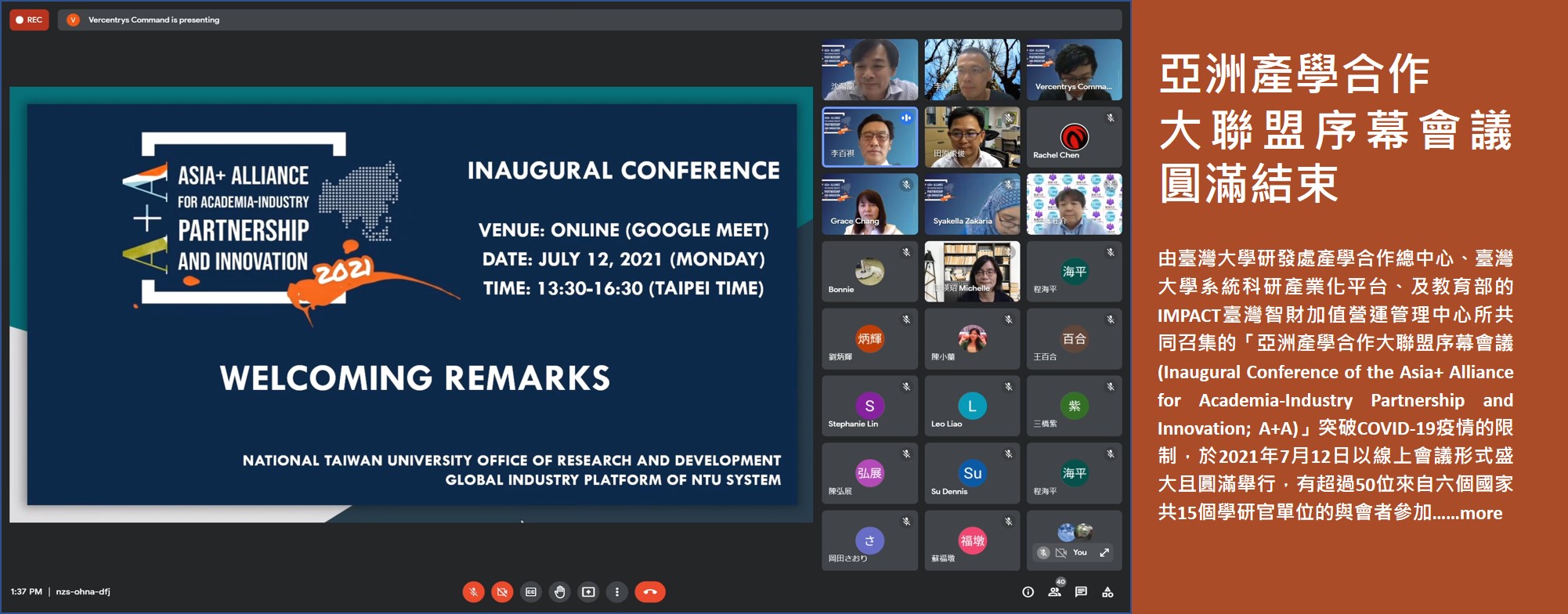Select the speaking 李百祺 video tile
Image resolution: width=1568 pixels, height=614 pixels.
869,137
